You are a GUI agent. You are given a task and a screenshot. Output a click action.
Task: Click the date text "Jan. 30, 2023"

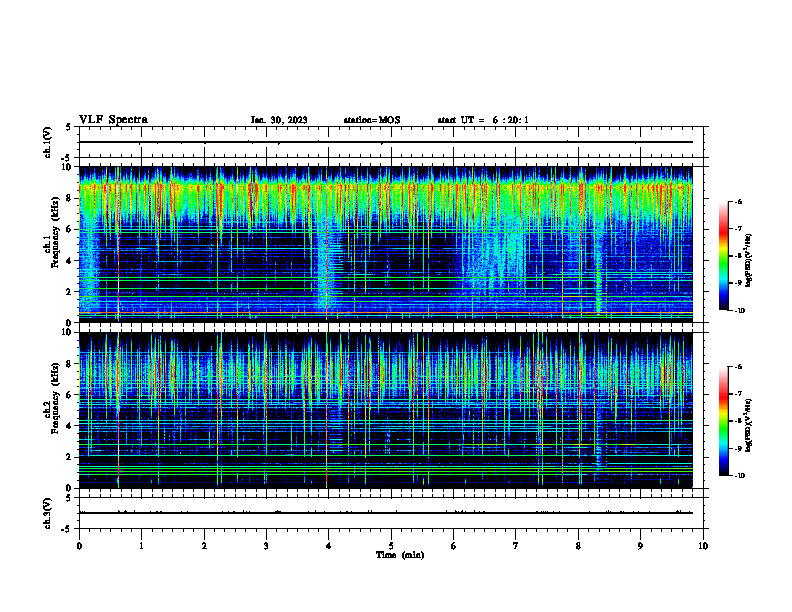click(279, 120)
